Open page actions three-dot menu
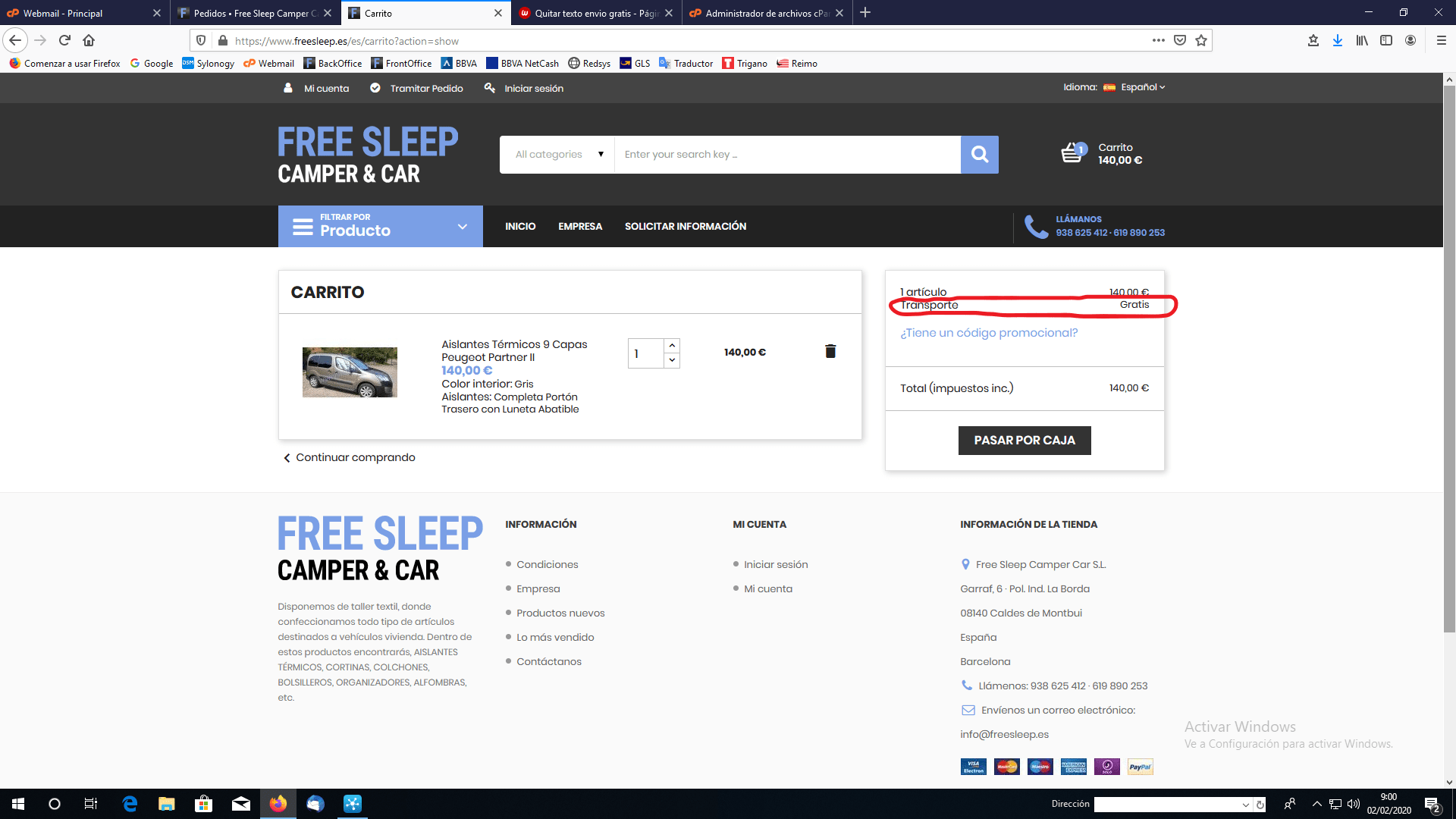 pyautogui.click(x=1158, y=40)
